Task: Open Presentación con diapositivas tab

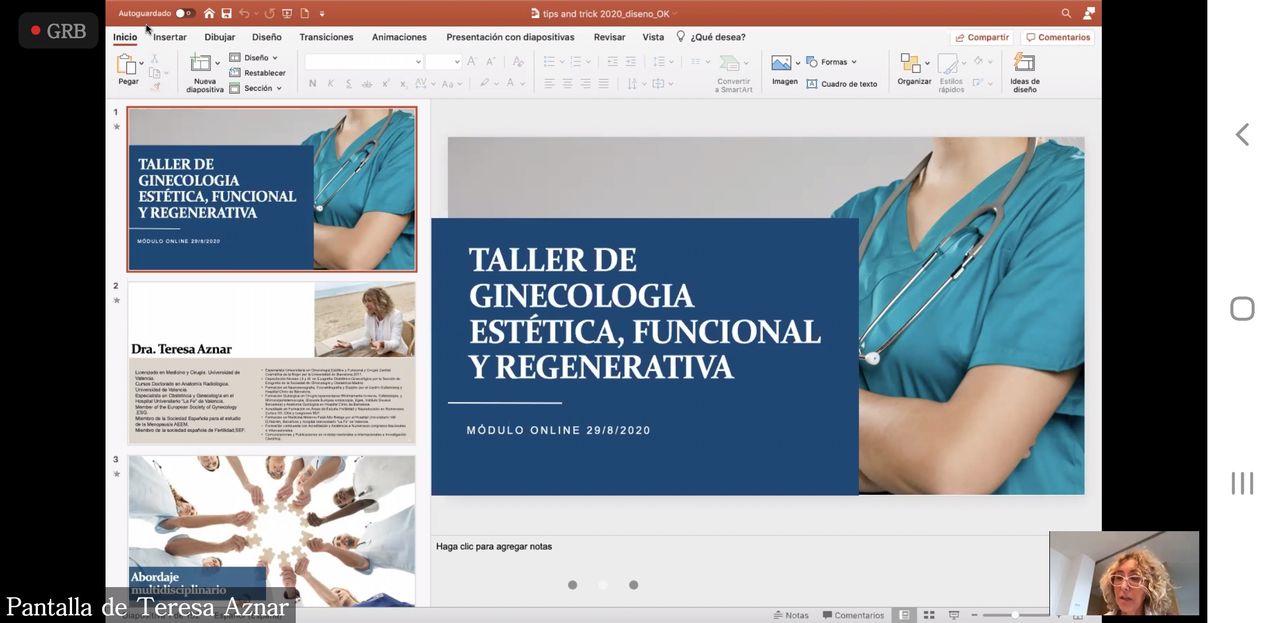Action: click(x=510, y=37)
